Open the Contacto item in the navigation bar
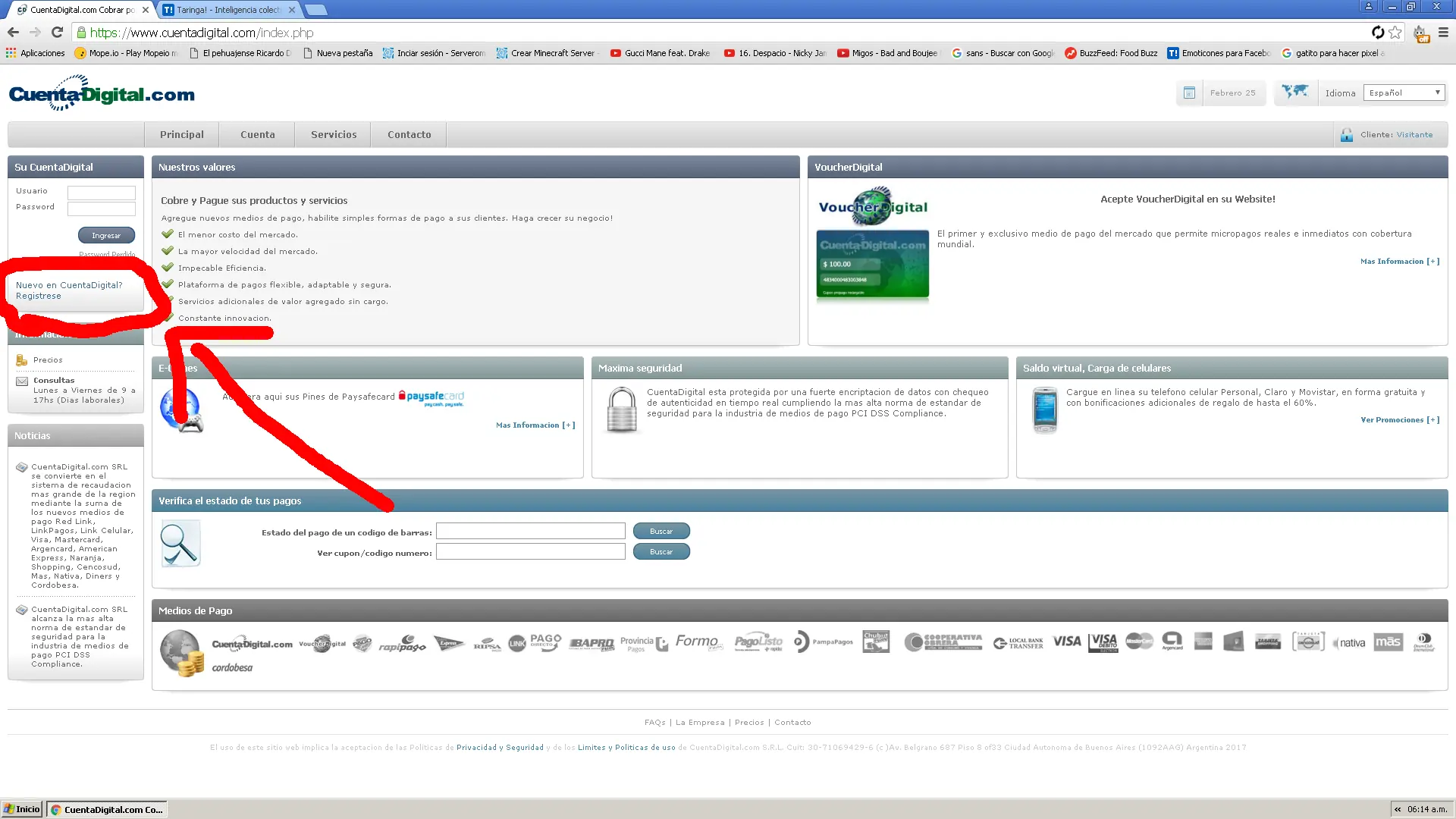The image size is (1456, 819). pos(409,135)
